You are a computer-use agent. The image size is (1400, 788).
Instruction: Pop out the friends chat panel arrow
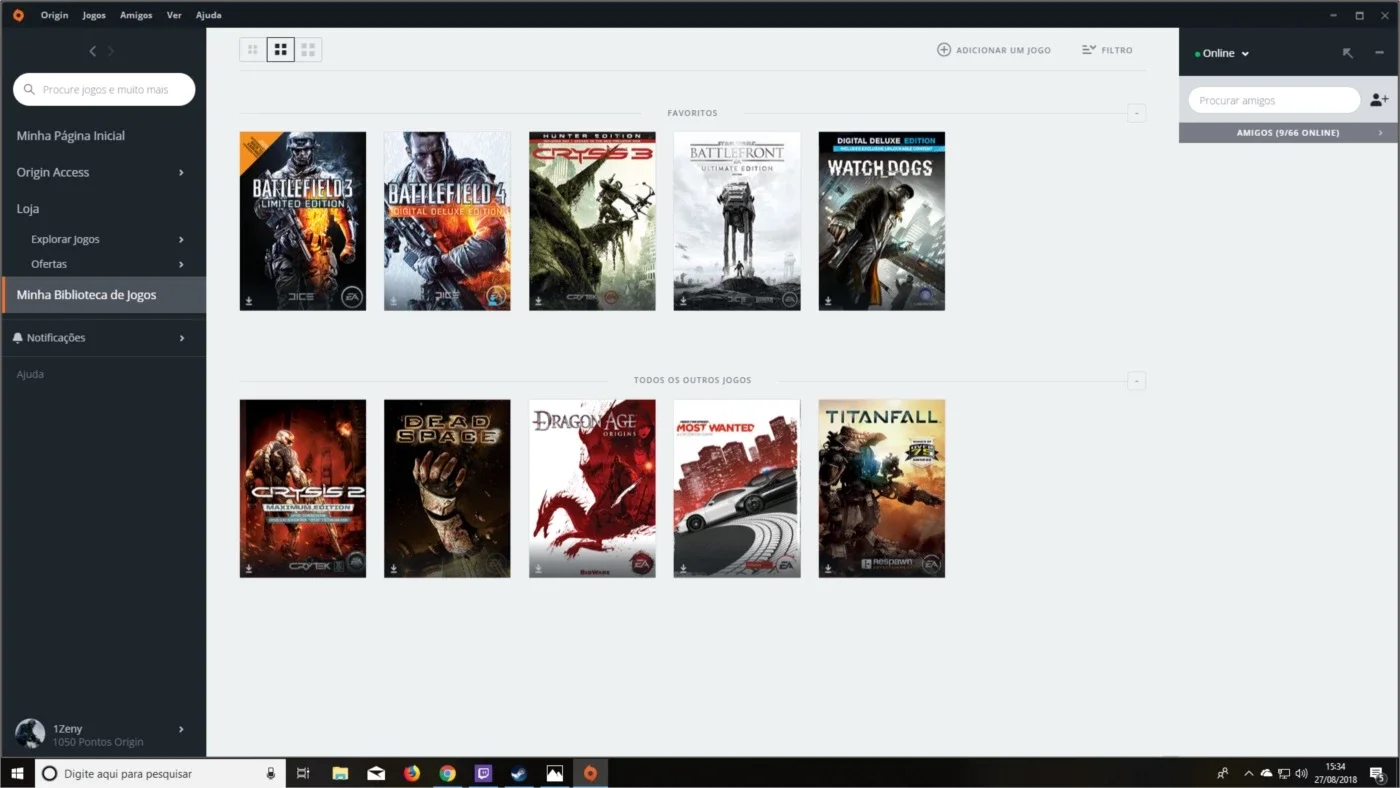click(1347, 53)
